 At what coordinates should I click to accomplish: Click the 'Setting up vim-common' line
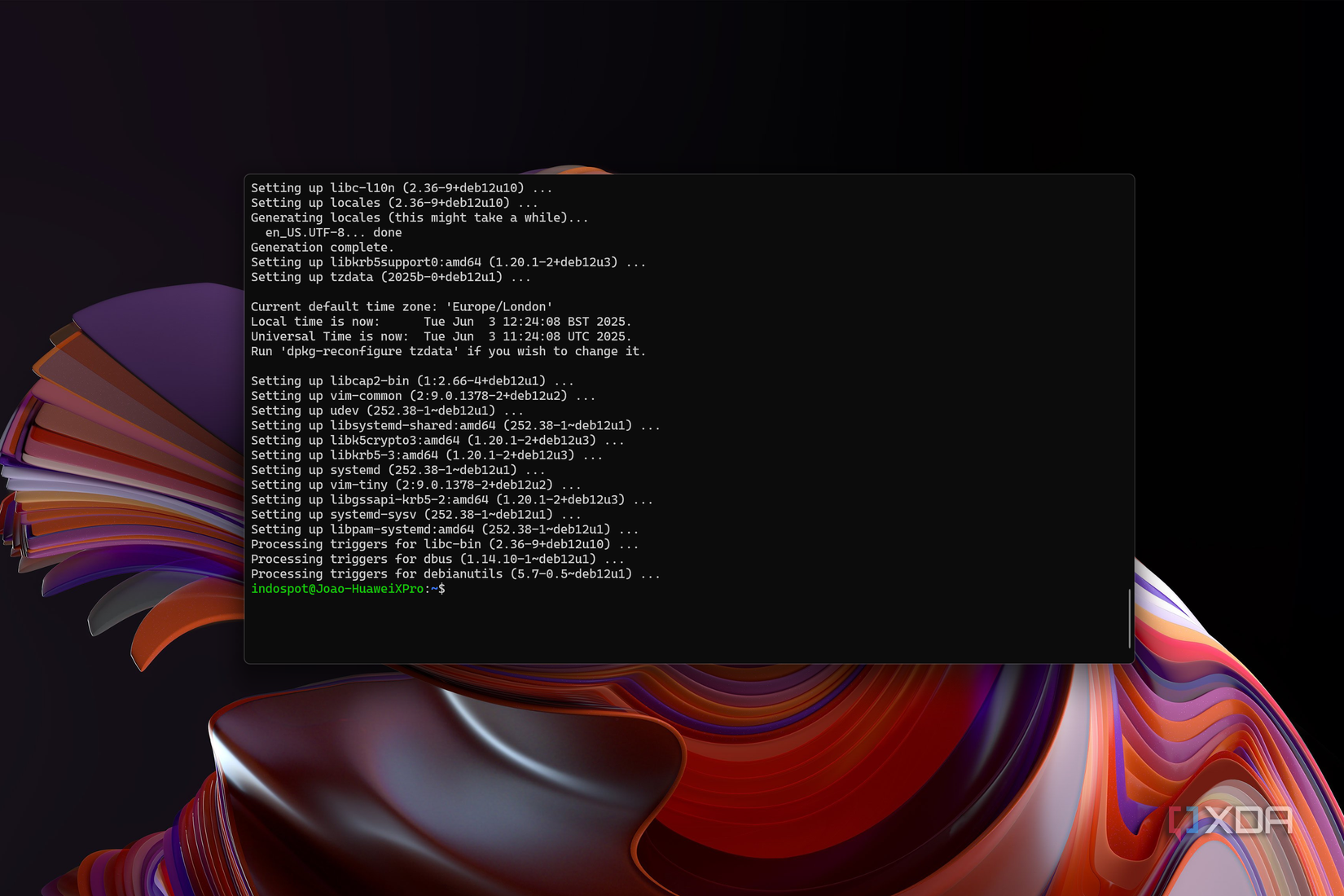click(423, 395)
